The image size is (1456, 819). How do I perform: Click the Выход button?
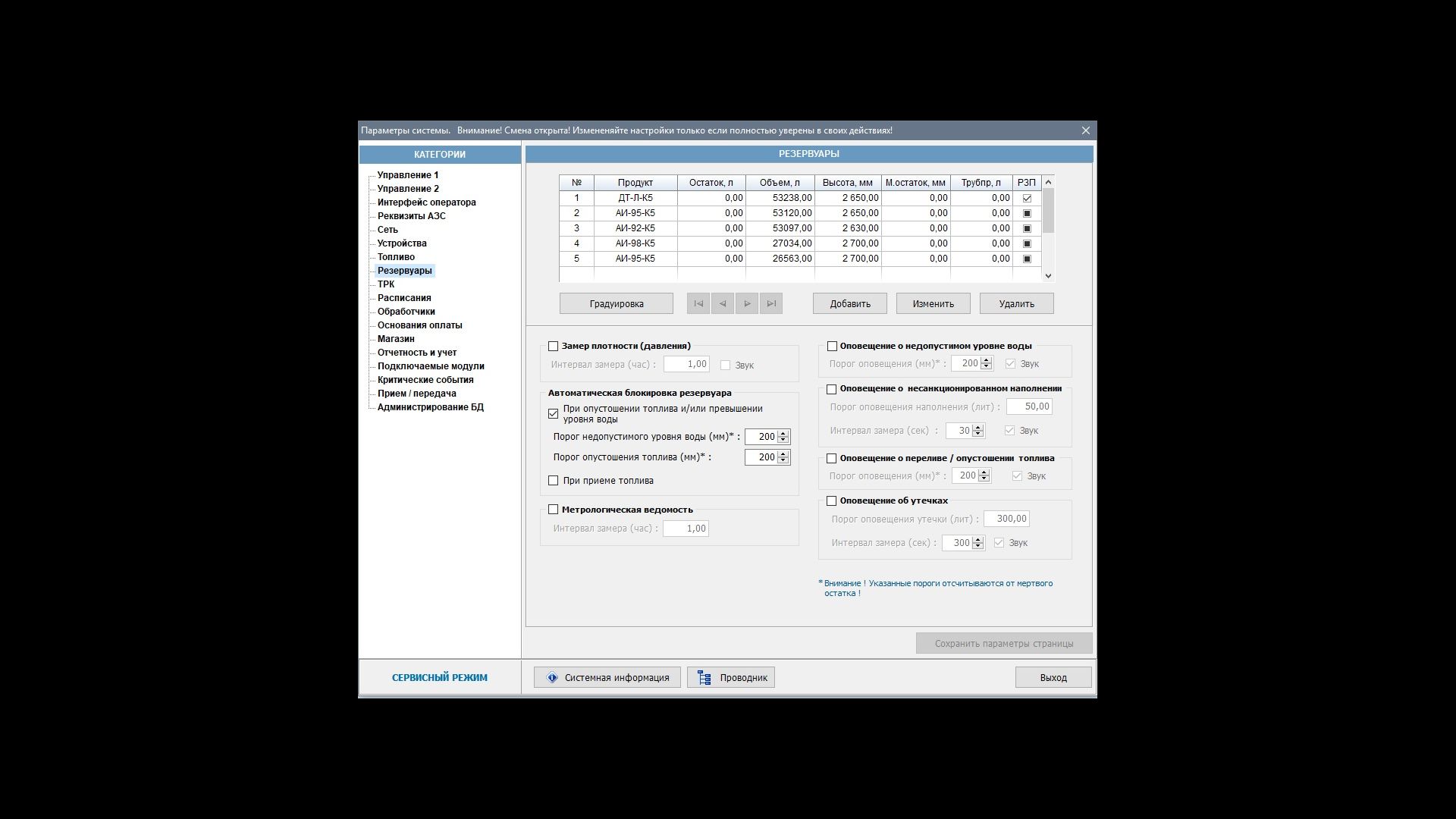[1053, 677]
